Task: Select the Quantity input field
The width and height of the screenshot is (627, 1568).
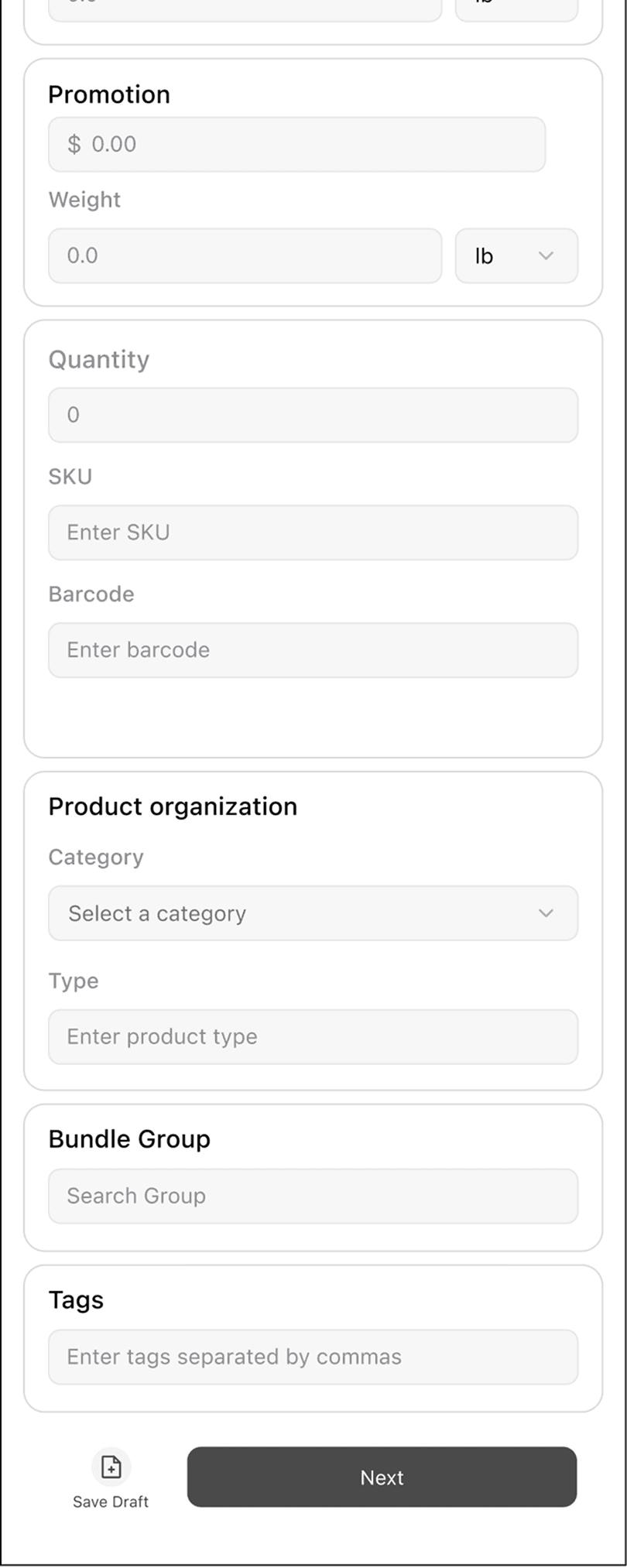Action: tap(313, 415)
